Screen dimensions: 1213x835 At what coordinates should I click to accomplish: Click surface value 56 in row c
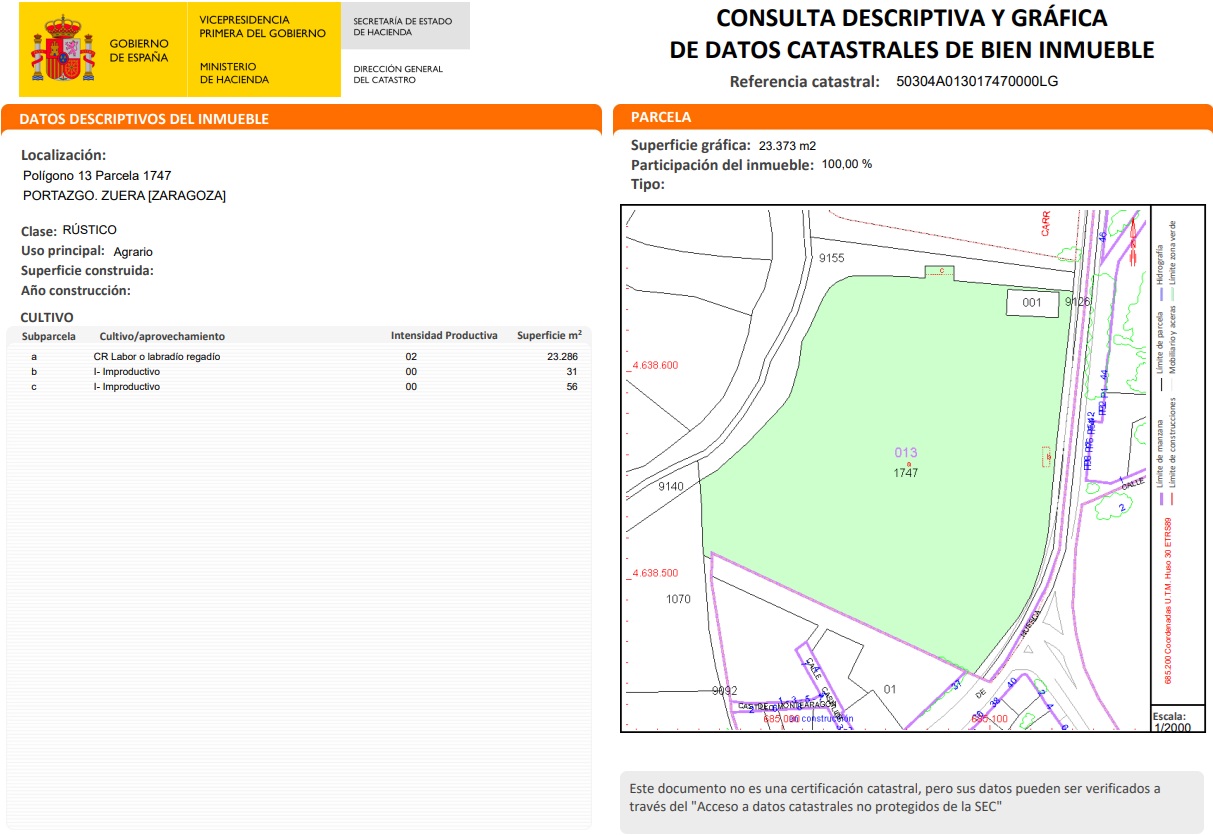(572, 386)
